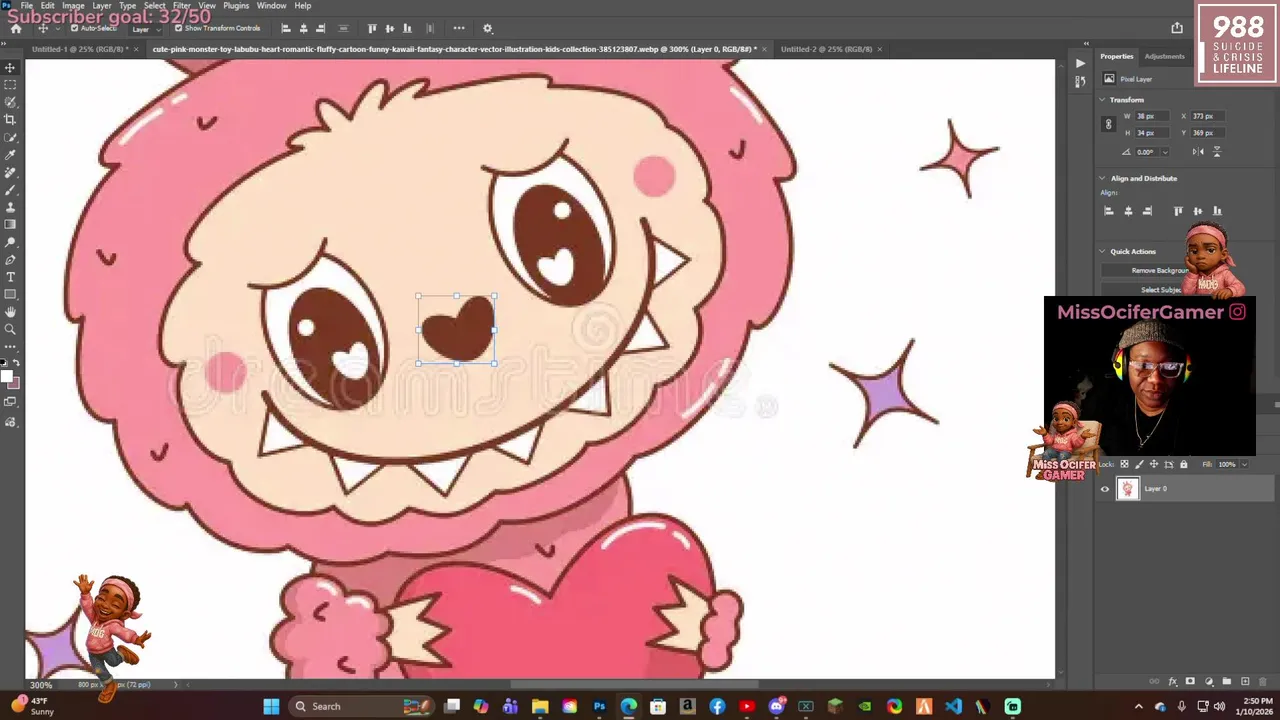Image resolution: width=1280 pixels, height=720 pixels.
Task: Select the Spot Healing Brush tool
Action: pyautogui.click(x=10, y=172)
